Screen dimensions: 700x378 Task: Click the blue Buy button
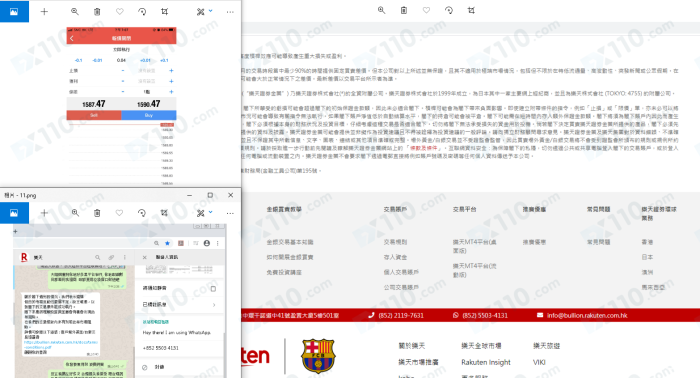(149, 115)
